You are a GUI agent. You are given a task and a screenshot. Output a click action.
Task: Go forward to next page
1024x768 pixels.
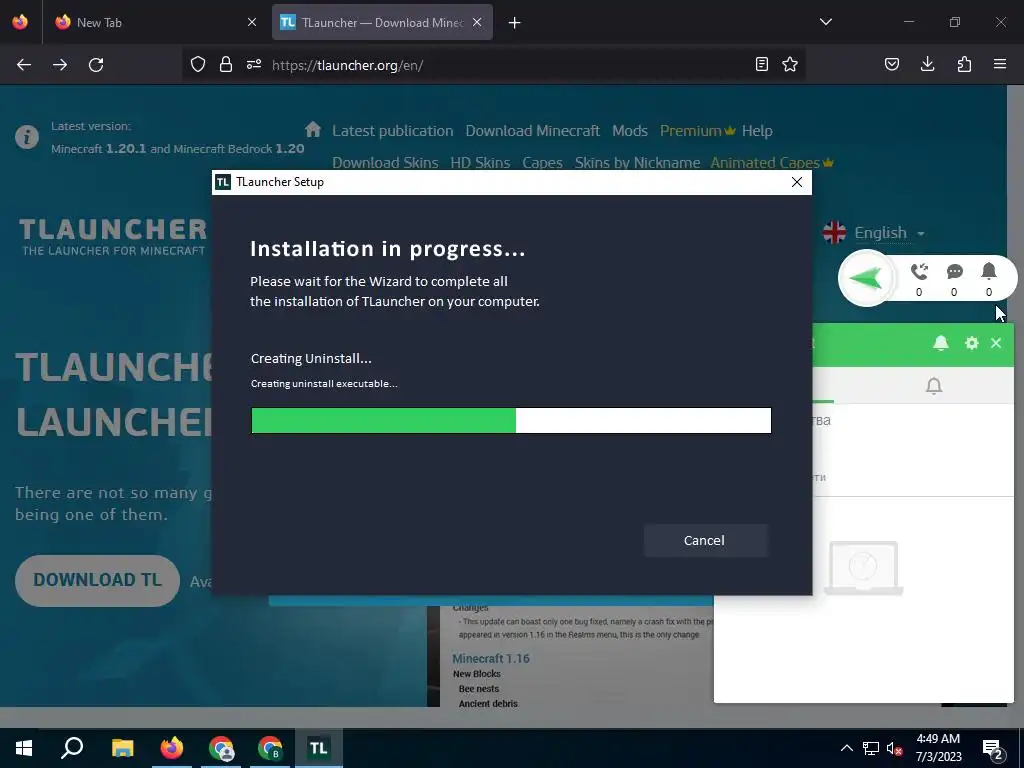(60, 65)
